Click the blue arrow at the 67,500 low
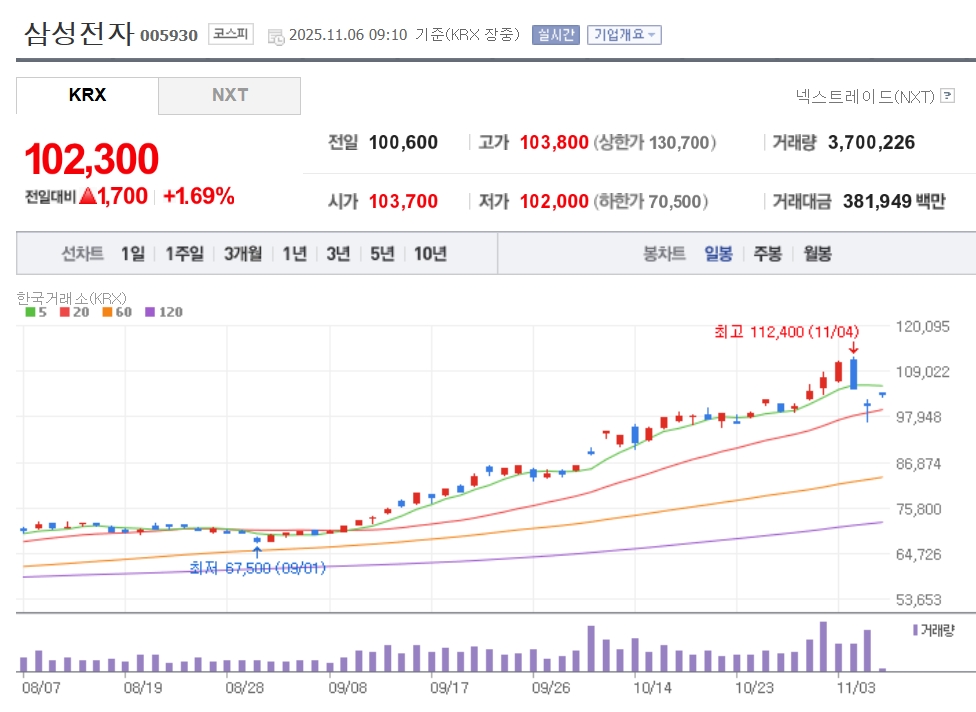Viewport: 976px width, 712px height. (x=257, y=552)
